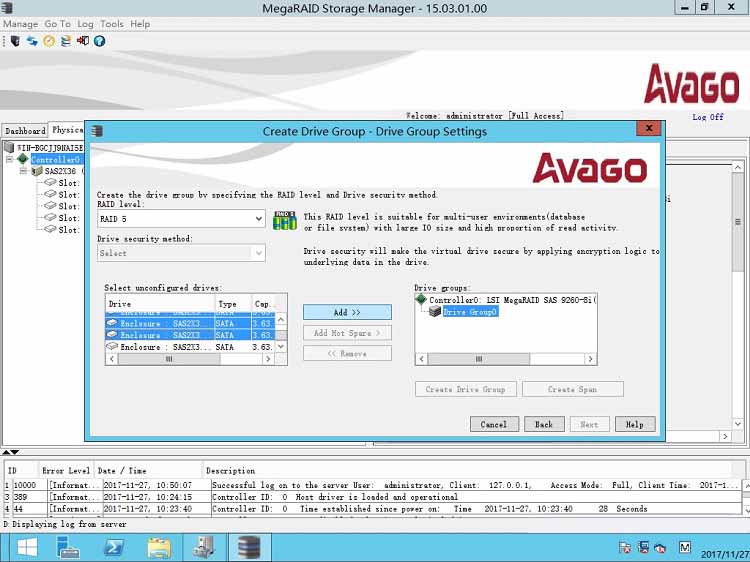
Task: Click the yellow clock toolbar icon
Action: [x=49, y=41]
